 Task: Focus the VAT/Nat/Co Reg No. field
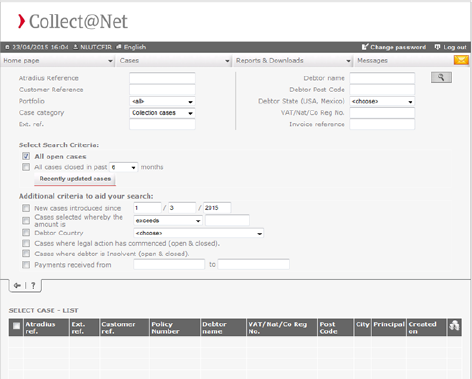pyautogui.click(x=382, y=113)
